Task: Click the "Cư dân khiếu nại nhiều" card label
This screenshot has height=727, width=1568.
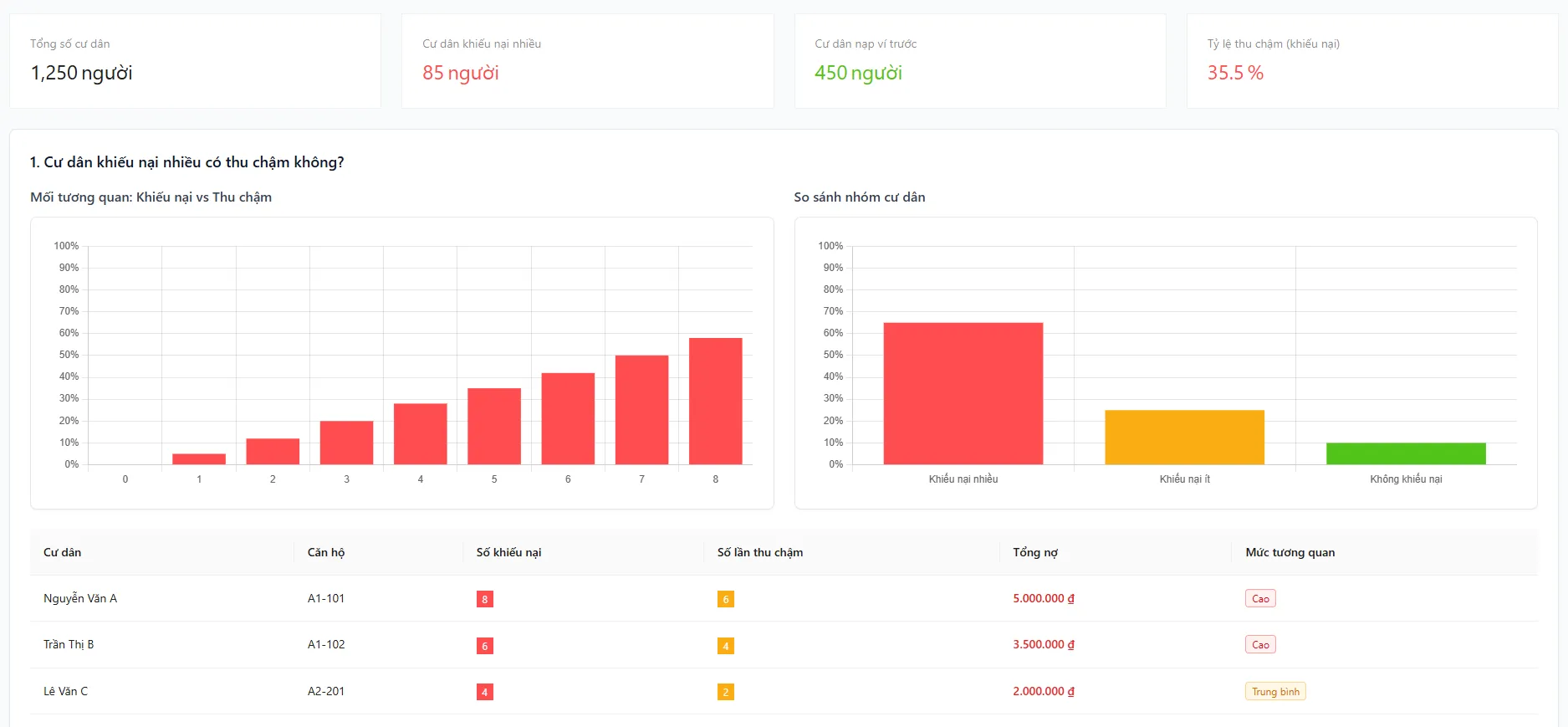Action: 482,44
